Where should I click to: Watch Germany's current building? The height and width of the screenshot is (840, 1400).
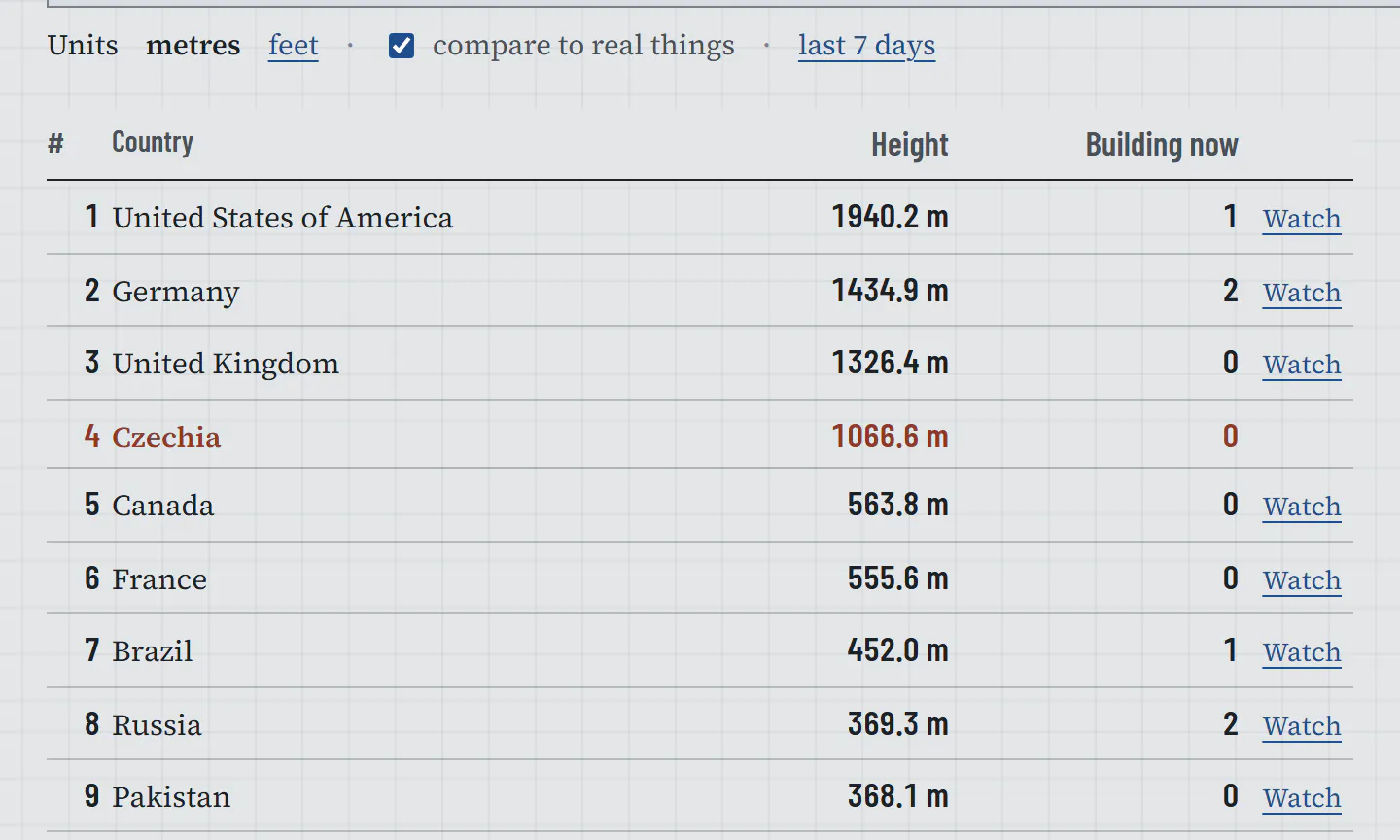tap(1302, 293)
